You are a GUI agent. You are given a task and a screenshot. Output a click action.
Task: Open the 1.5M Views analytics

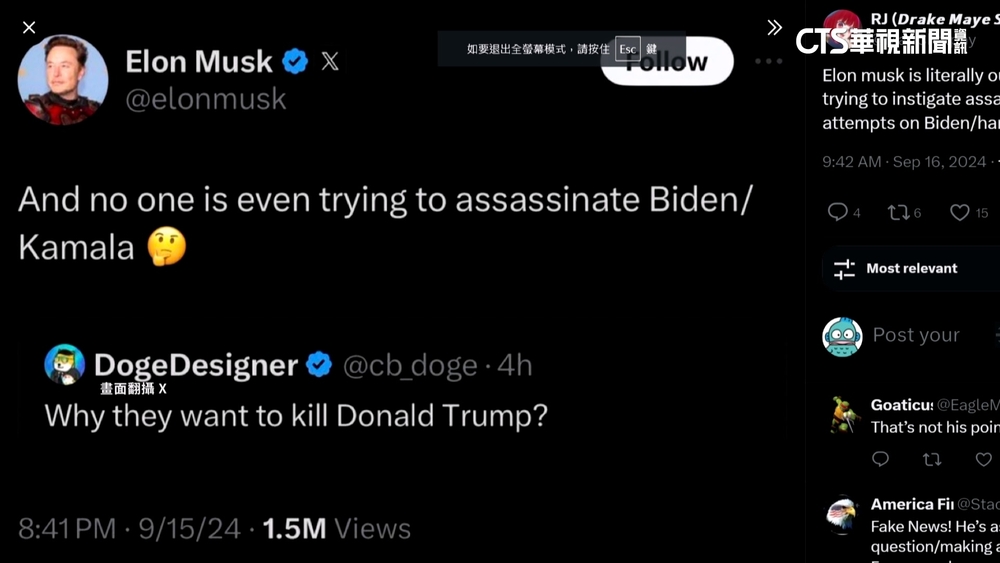click(x=336, y=528)
